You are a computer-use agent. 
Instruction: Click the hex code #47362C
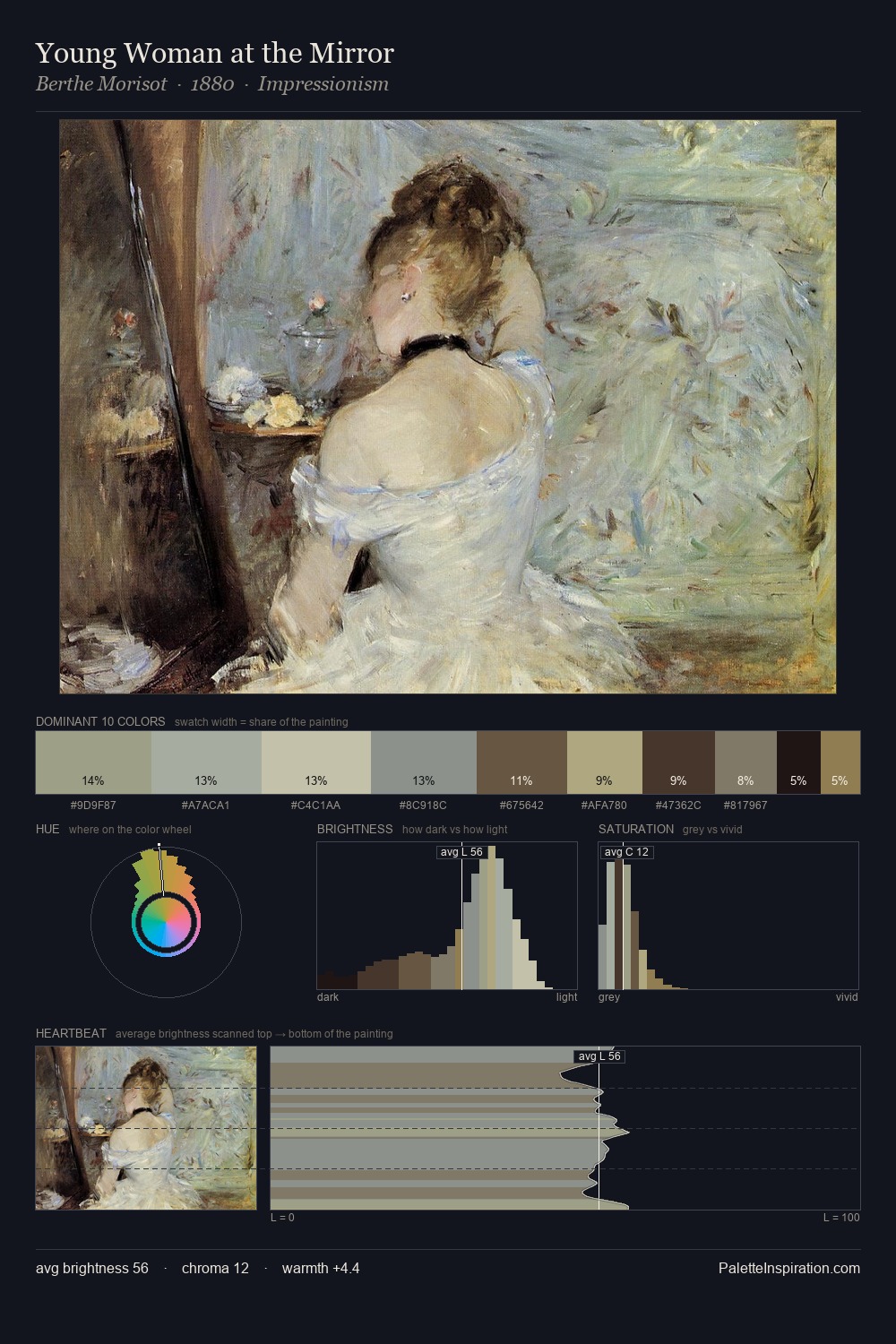click(x=678, y=806)
